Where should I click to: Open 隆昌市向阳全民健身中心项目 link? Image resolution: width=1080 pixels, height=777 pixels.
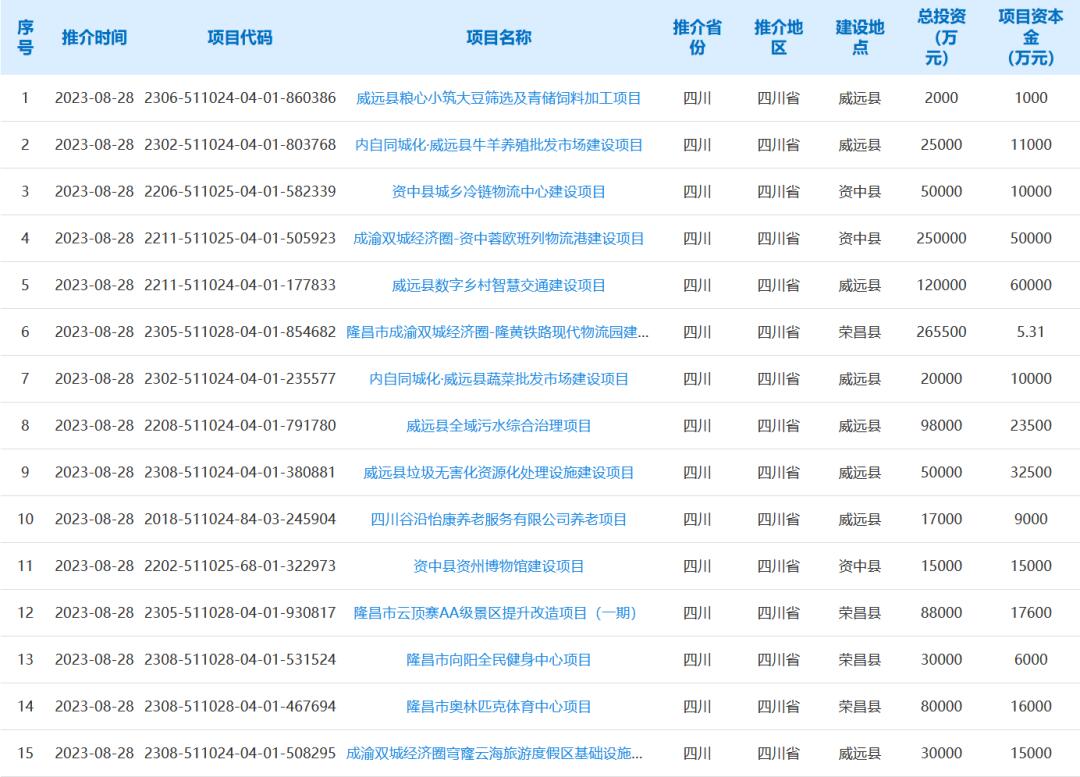[x=499, y=659]
